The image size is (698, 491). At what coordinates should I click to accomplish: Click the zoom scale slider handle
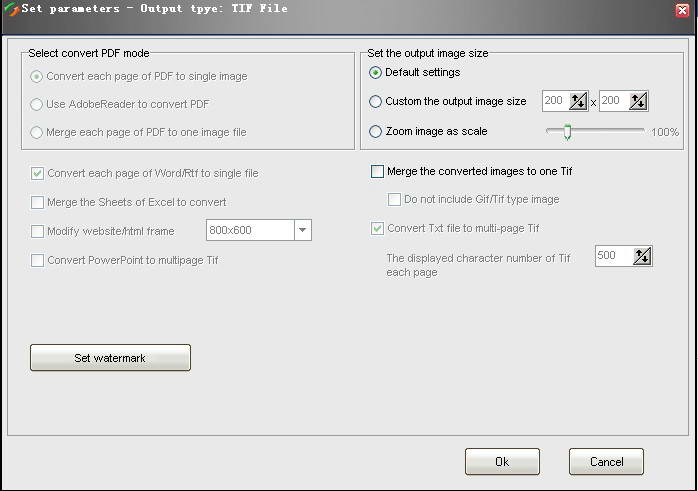tap(567, 132)
